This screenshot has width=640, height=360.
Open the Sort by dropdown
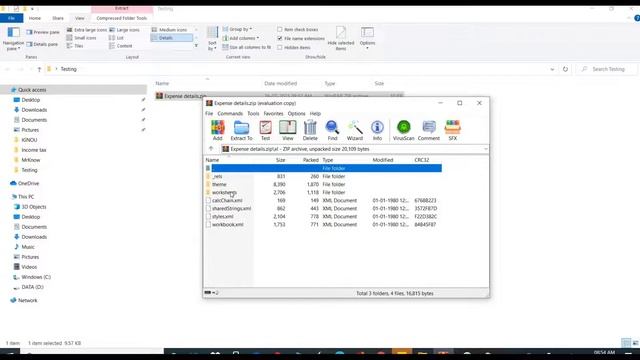click(212, 39)
